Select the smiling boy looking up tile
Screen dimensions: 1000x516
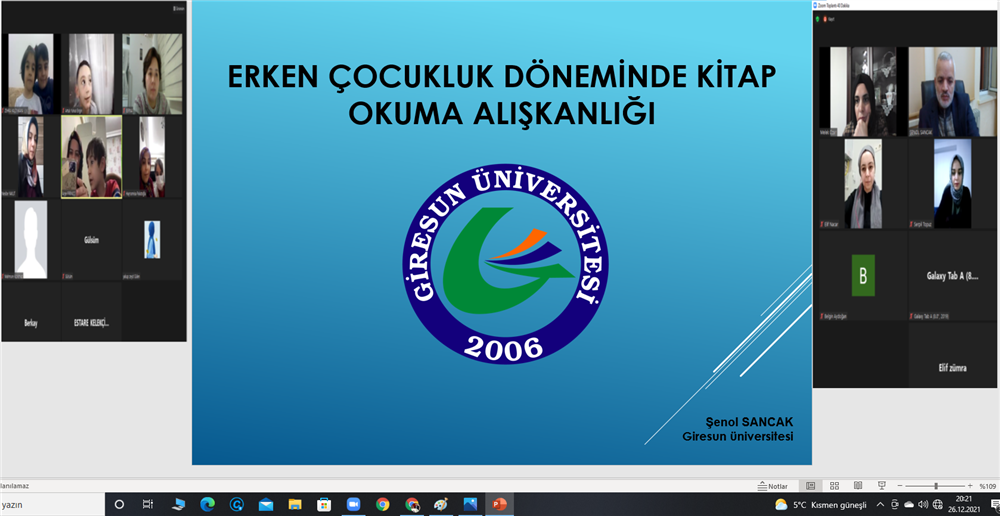(91, 74)
